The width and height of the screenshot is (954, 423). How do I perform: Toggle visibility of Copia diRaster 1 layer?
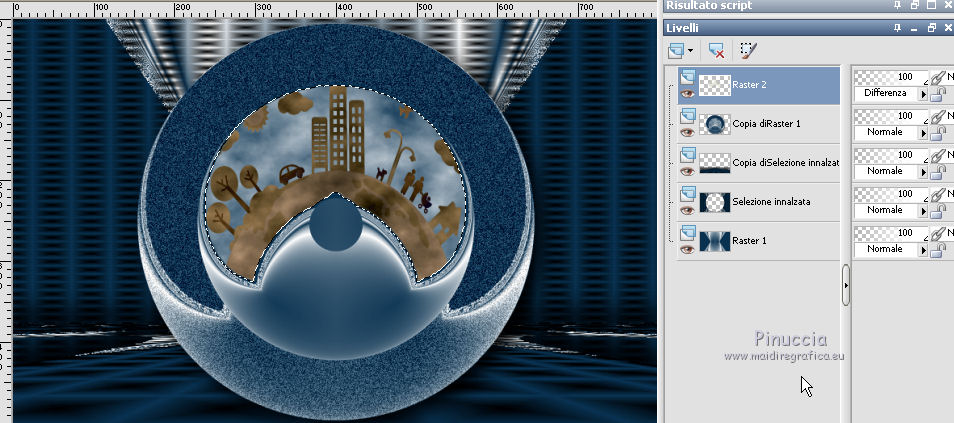coord(687,132)
